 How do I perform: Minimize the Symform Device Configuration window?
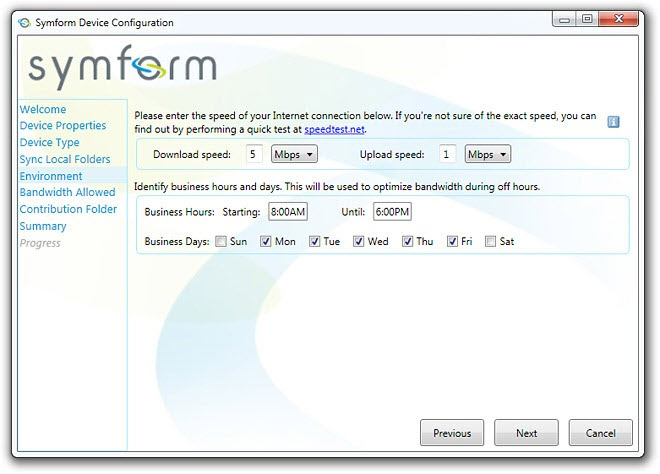(x=564, y=19)
